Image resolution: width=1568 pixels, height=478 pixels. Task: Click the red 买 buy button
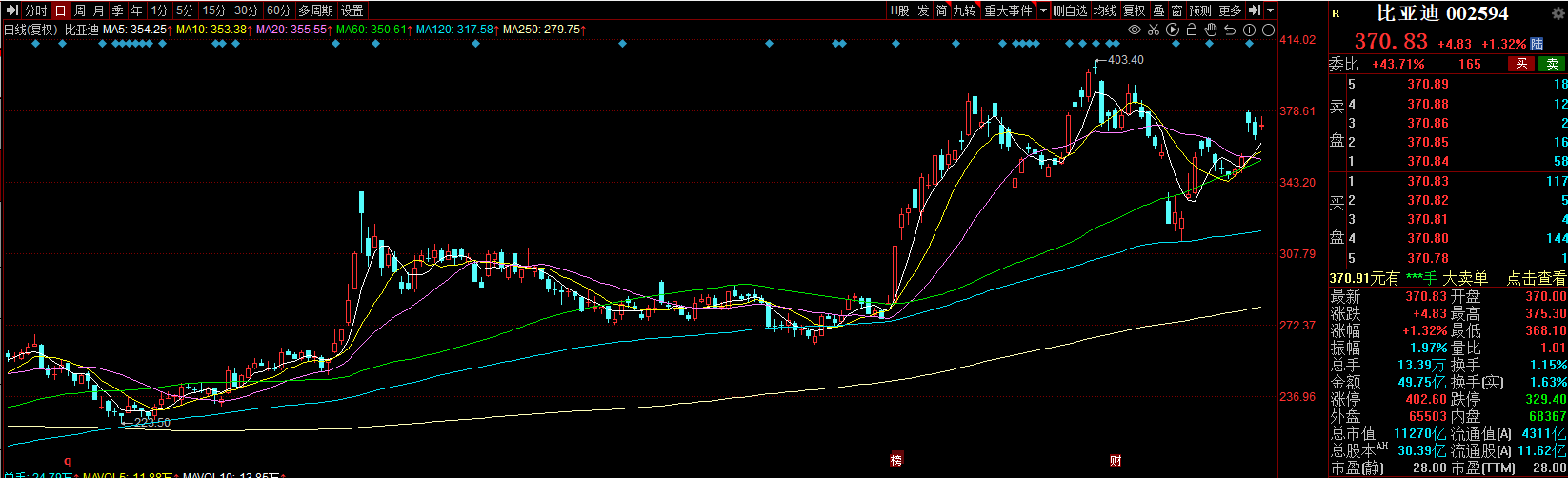1522,64
